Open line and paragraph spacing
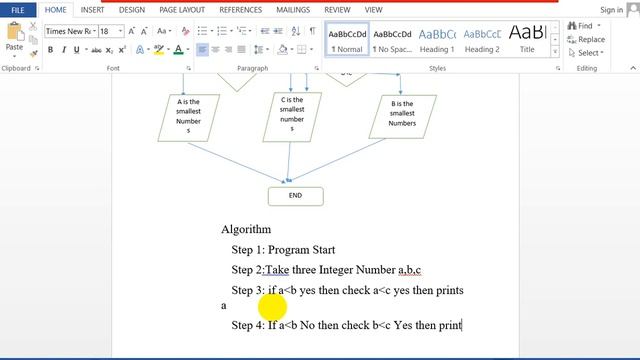This screenshot has height=360, width=640. click(x=261, y=50)
